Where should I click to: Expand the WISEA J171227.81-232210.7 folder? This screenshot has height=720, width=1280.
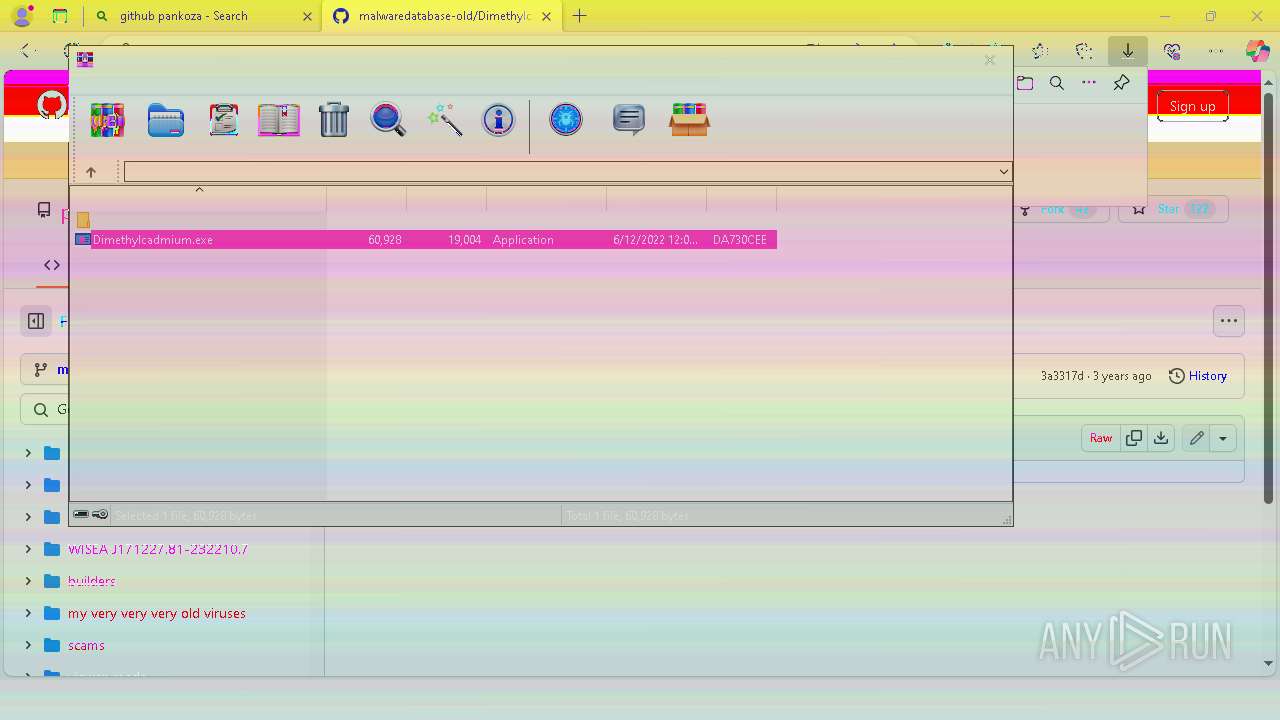tap(28, 549)
